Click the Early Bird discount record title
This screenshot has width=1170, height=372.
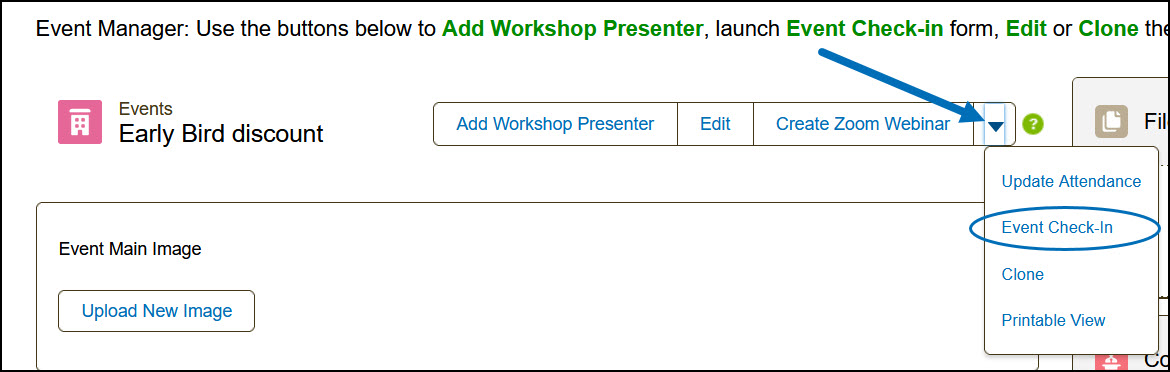click(x=221, y=133)
